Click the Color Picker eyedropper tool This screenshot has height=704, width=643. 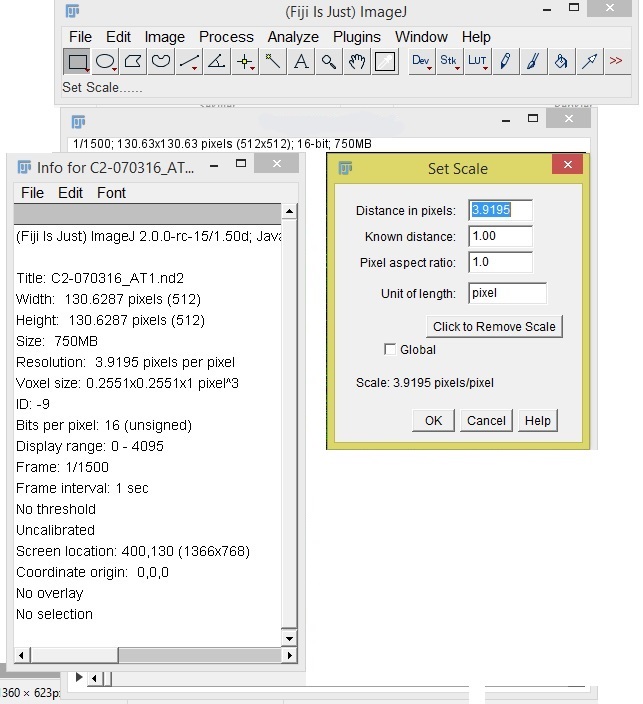[x=385, y=62]
